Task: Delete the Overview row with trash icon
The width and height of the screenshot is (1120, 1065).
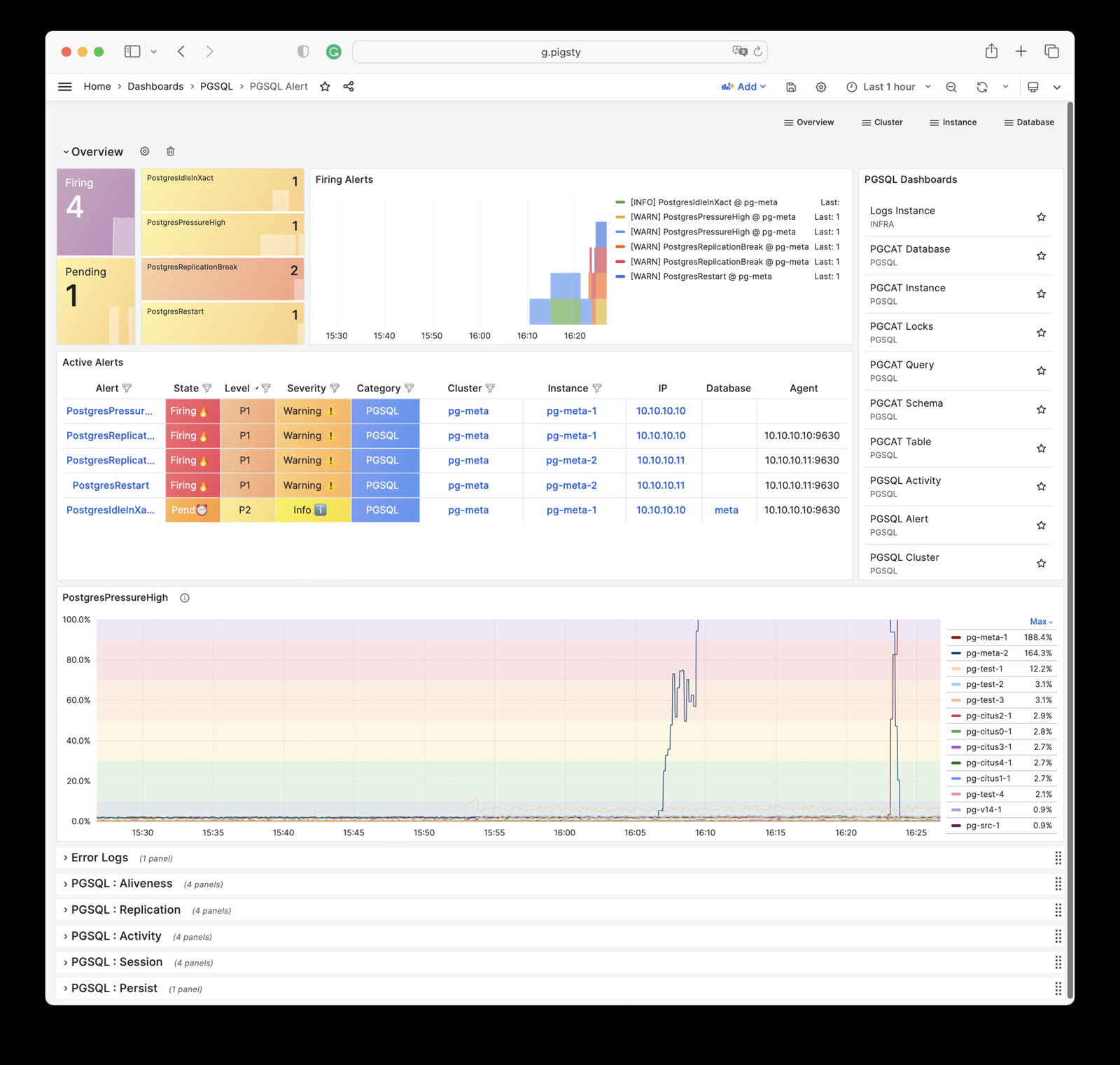Action: point(170,151)
